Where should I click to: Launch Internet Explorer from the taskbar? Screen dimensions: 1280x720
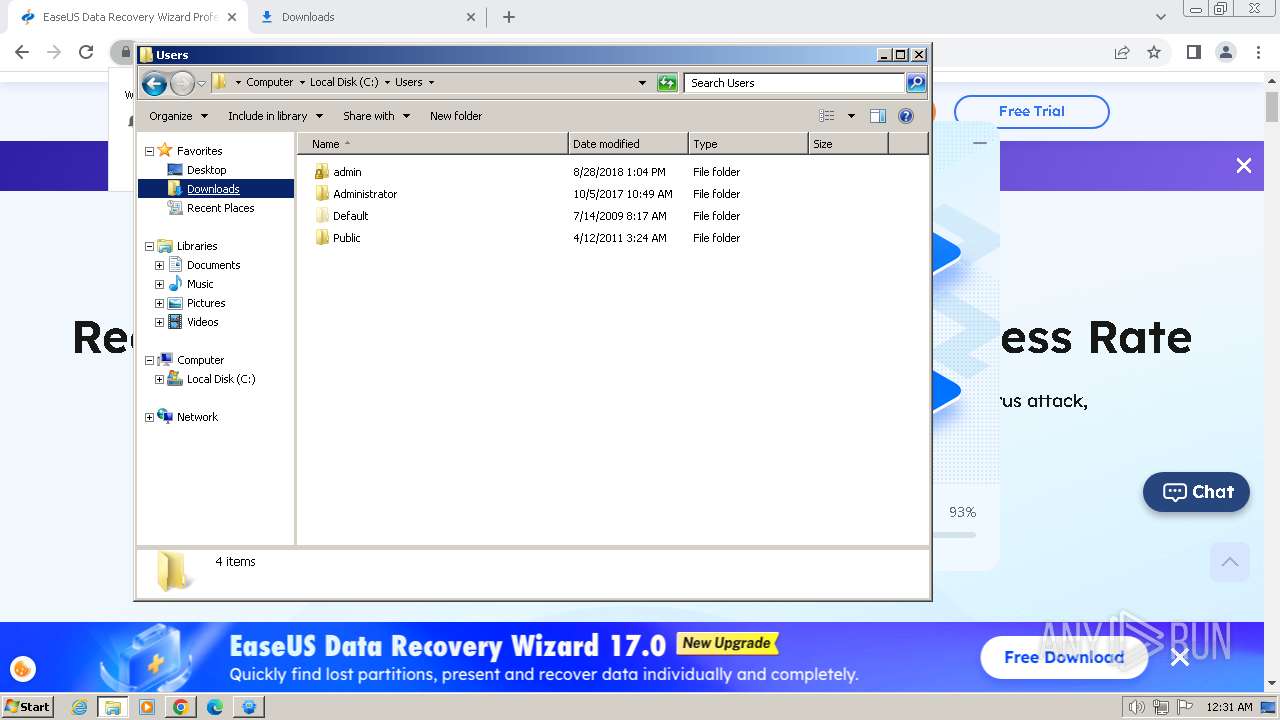pos(80,707)
